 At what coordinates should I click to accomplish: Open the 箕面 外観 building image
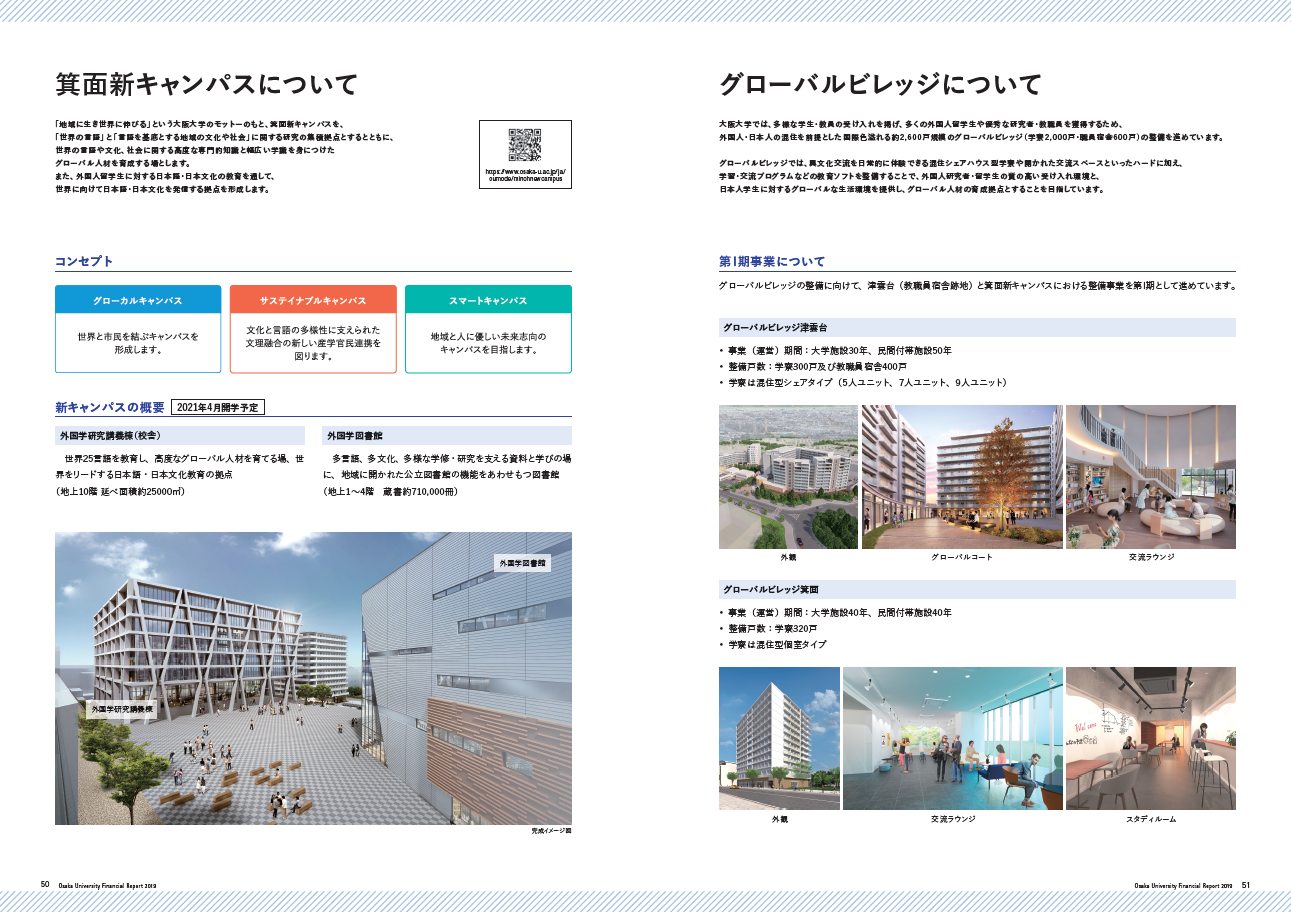click(779, 738)
